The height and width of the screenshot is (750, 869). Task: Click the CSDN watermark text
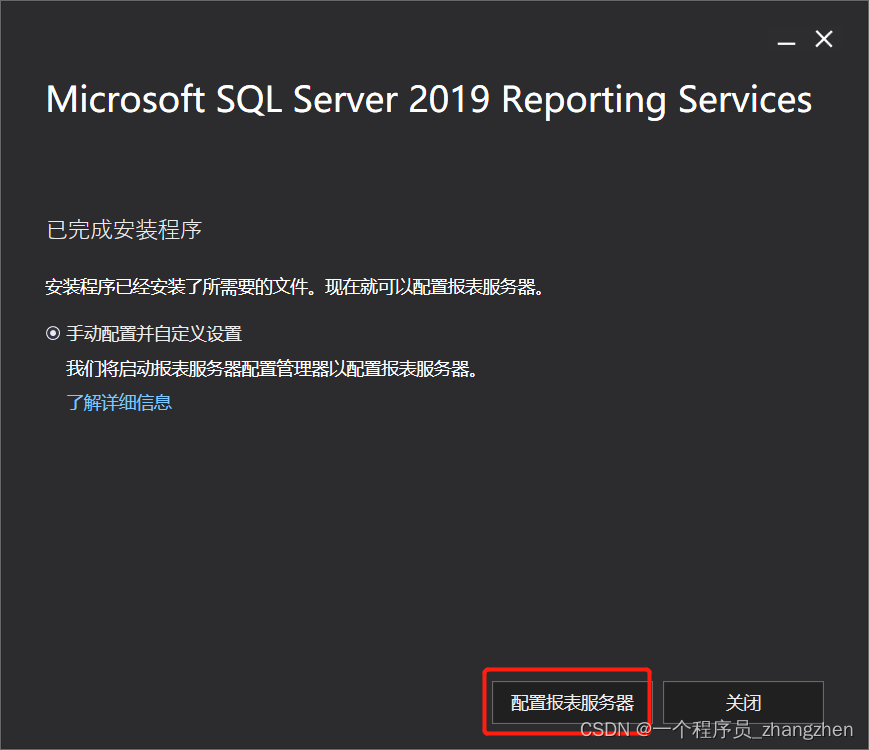pos(605,729)
